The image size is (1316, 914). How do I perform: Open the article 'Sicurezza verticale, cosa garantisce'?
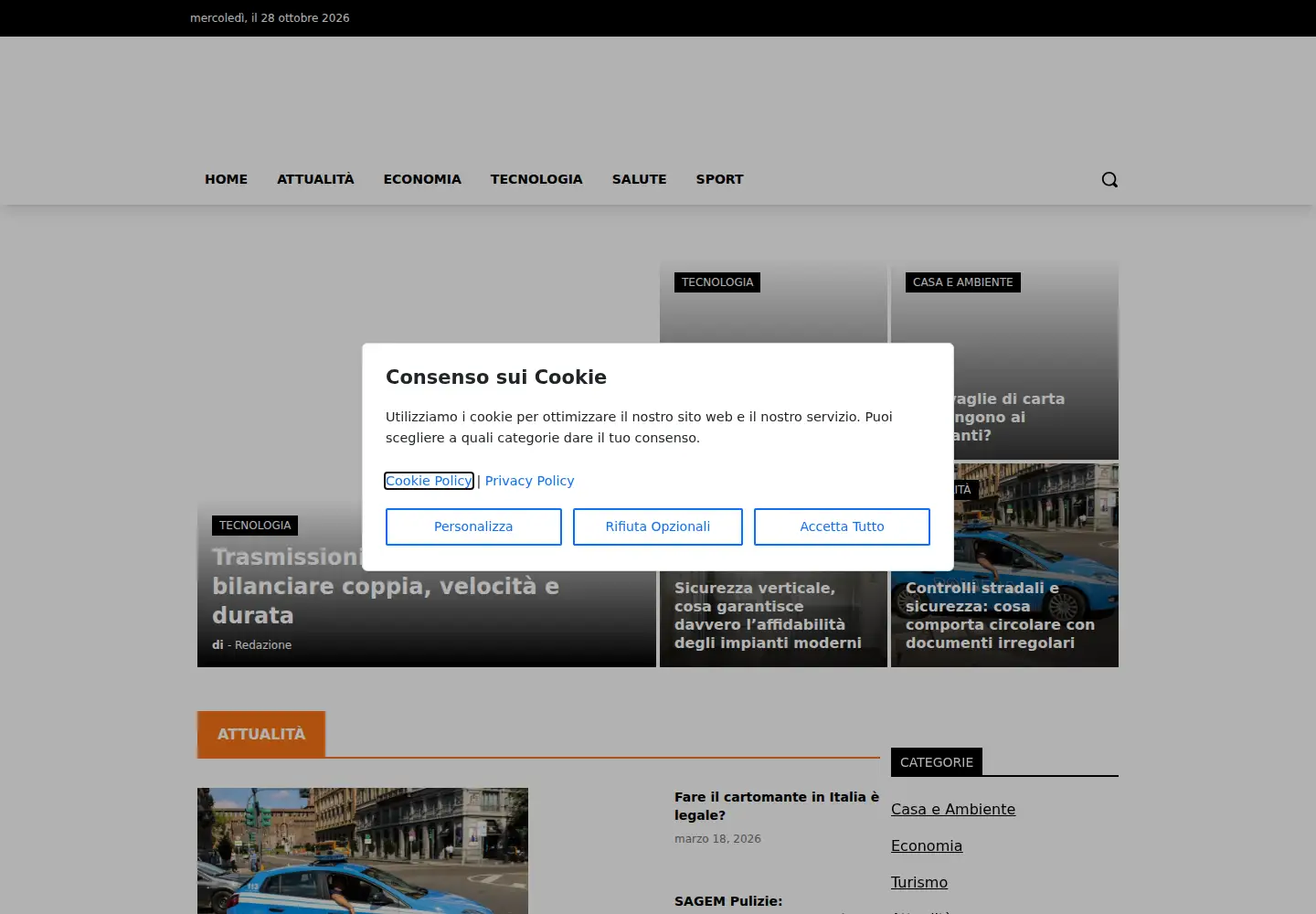tap(768, 615)
